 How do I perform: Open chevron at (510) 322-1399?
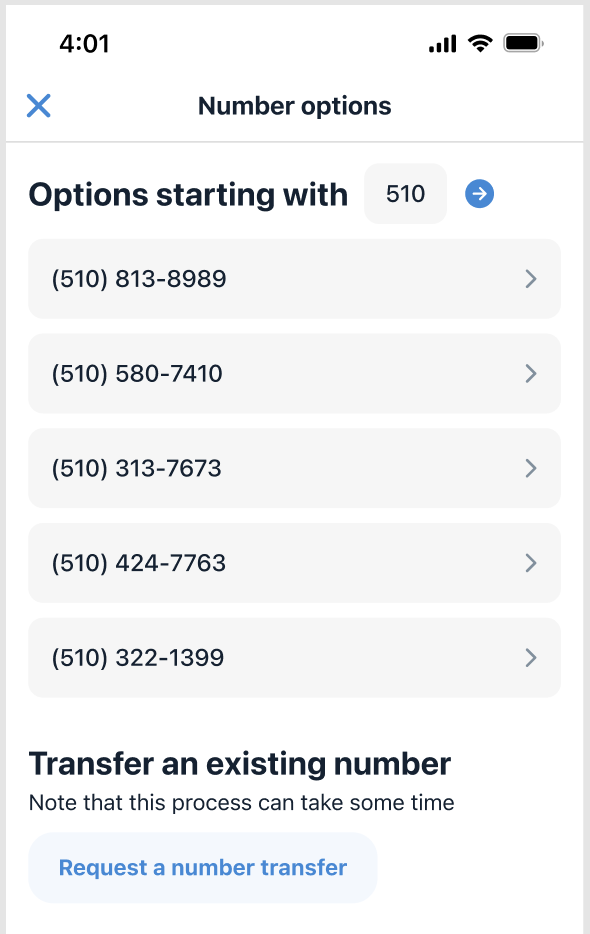coord(531,658)
